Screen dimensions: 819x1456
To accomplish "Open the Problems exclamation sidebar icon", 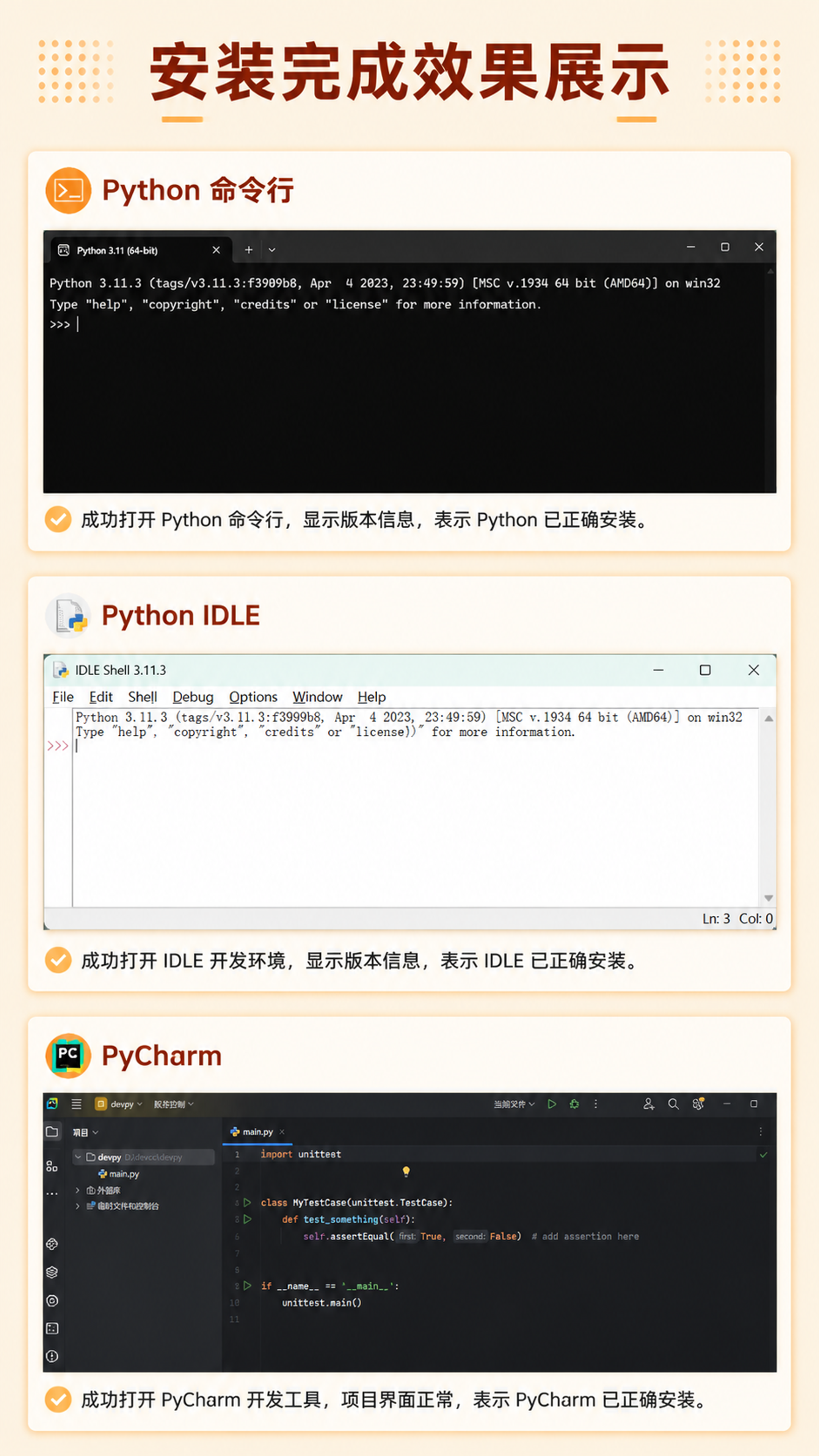I will (x=52, y=1357).
